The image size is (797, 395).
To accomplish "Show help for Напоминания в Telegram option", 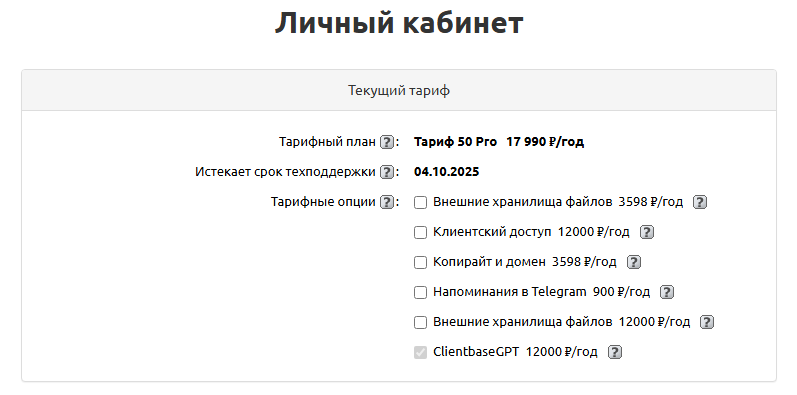I will pos(666,292).
